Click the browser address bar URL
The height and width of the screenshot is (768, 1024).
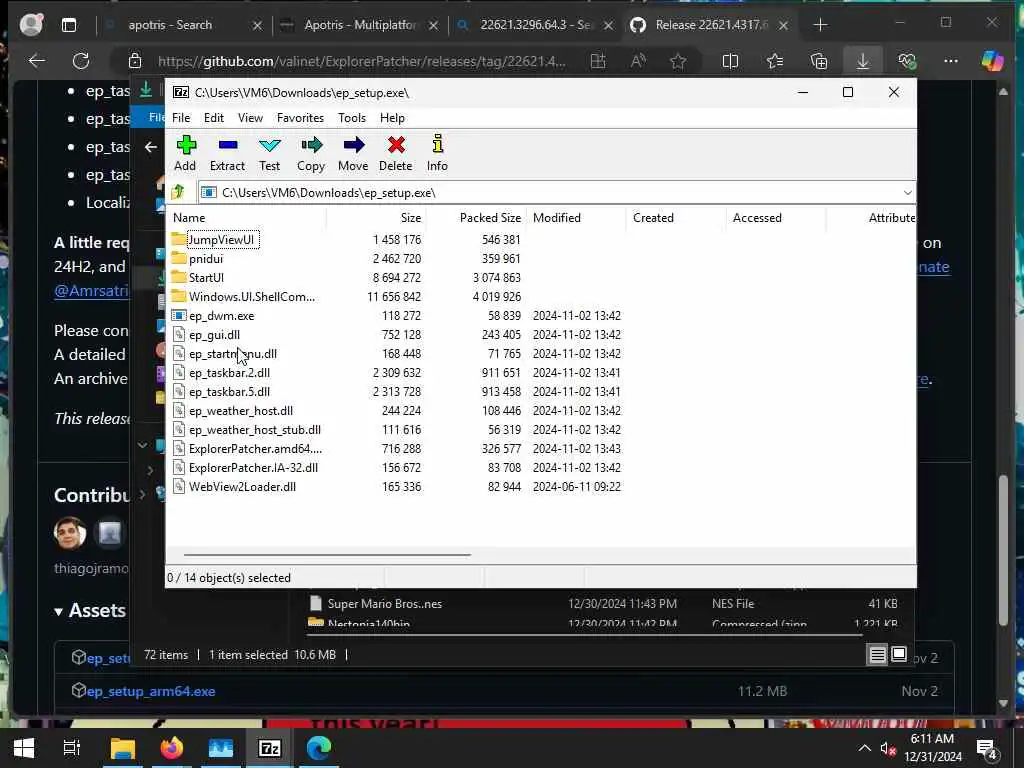pos(361,61)
